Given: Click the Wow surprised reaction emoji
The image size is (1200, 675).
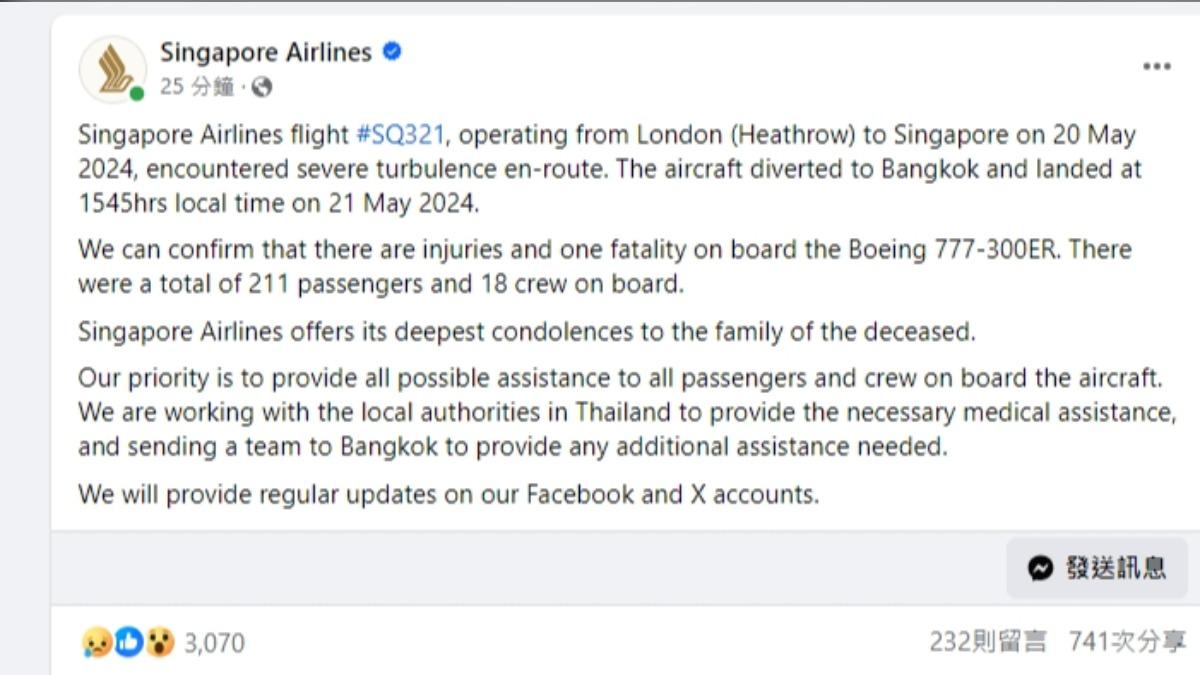Looking at the screenshot, I should (160, 642).
